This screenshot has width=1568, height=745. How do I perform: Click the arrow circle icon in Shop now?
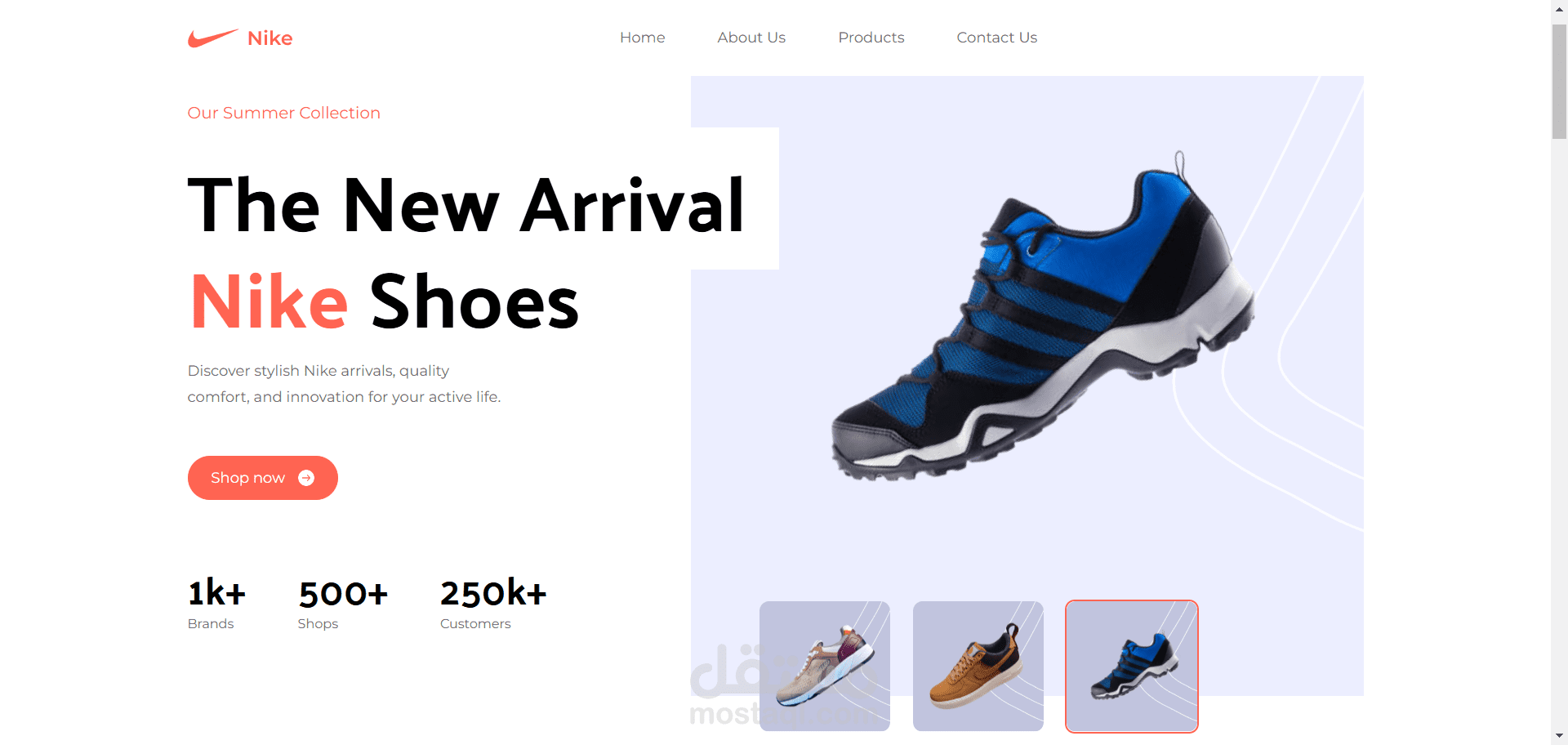pyautogui.click(x=306, y=478)
